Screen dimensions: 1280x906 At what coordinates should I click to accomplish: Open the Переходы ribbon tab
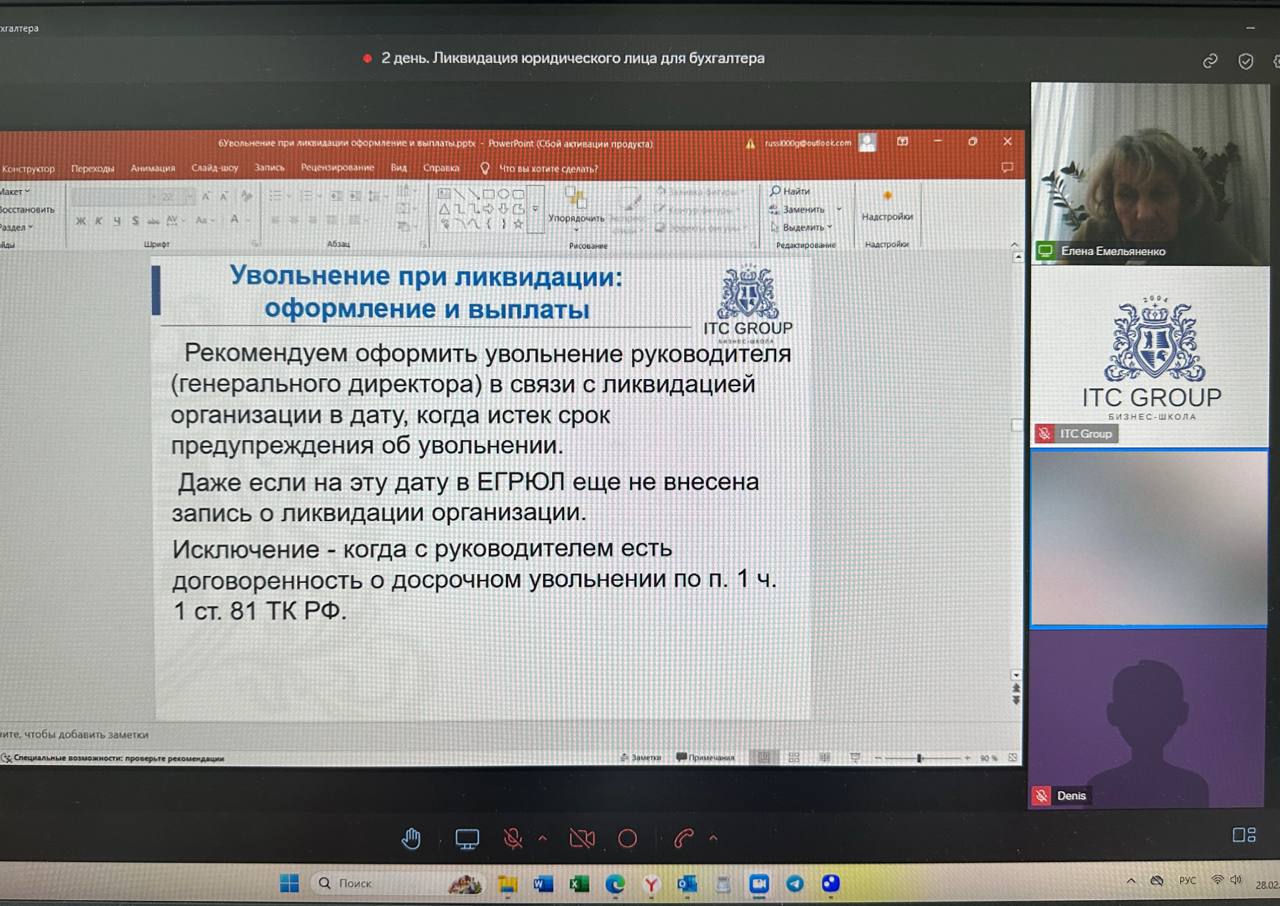click(x=92, y=169)
